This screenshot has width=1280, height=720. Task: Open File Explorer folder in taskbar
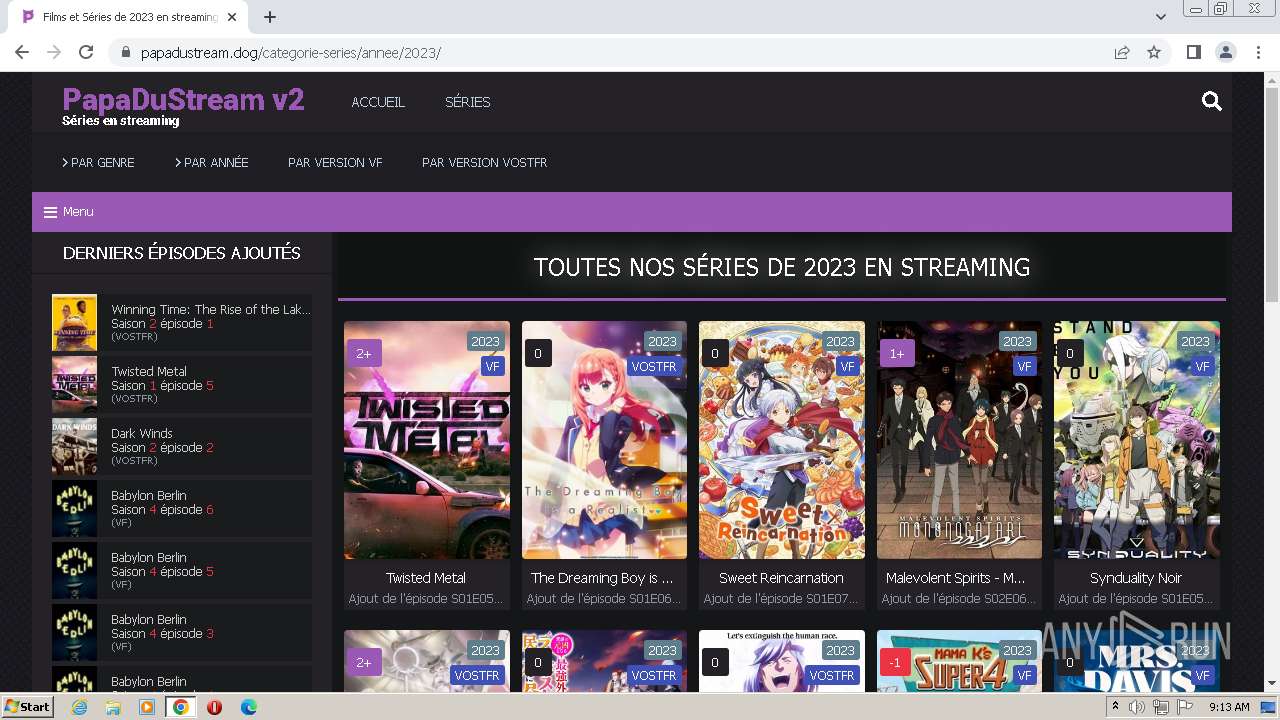tap(113, 707)
